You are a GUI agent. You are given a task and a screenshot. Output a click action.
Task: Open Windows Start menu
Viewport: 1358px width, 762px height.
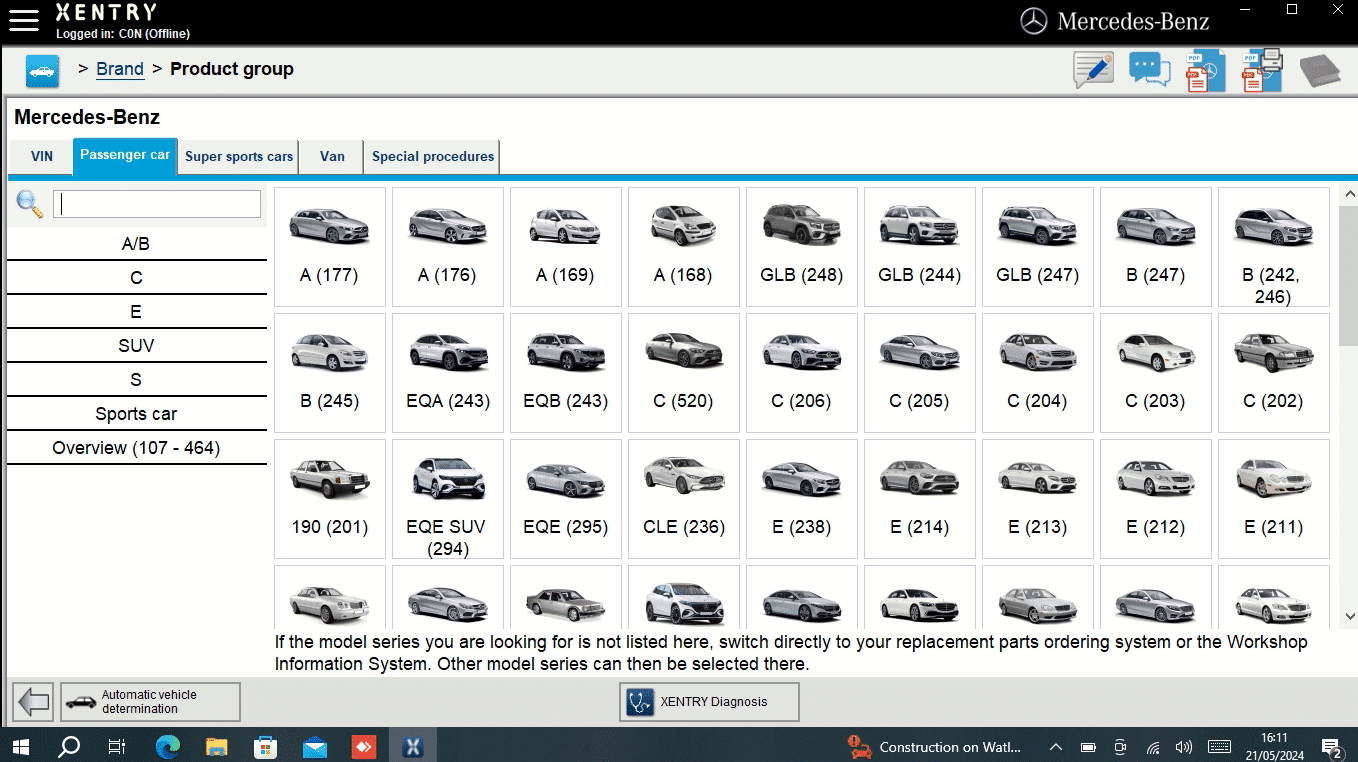coord(20,746)
